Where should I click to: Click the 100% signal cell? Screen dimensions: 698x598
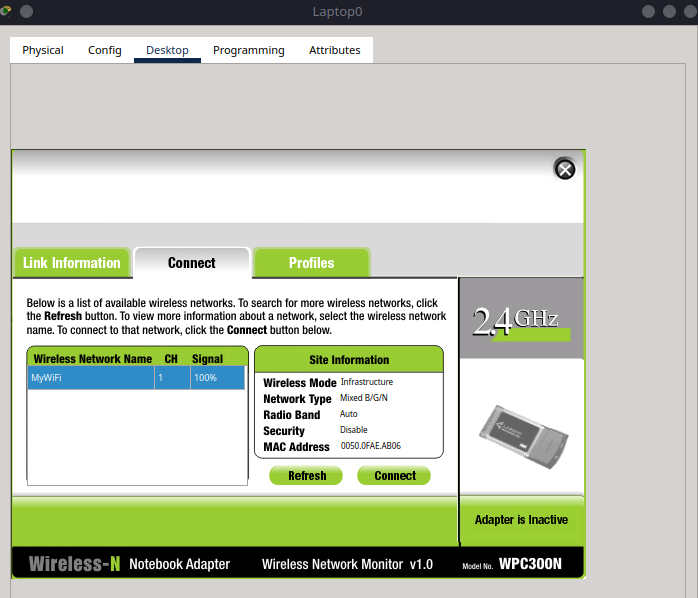[218, 378]
